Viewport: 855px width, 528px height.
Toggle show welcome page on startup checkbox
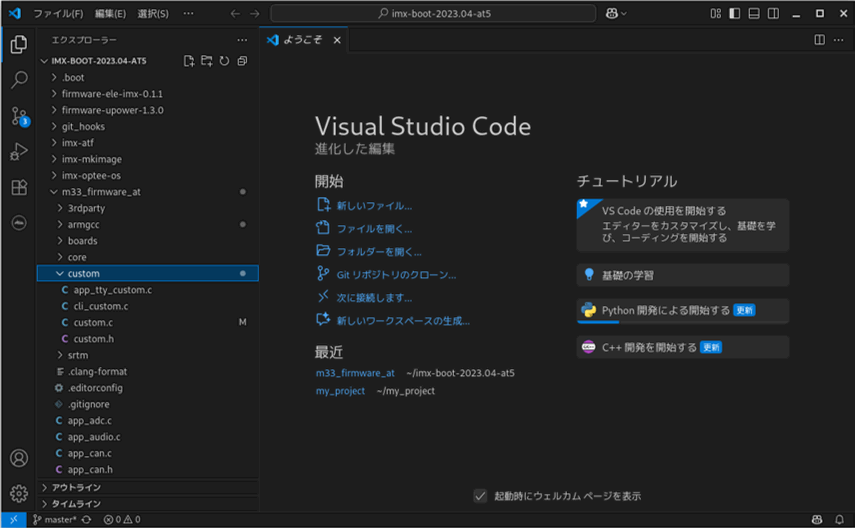tap(480, 496)
